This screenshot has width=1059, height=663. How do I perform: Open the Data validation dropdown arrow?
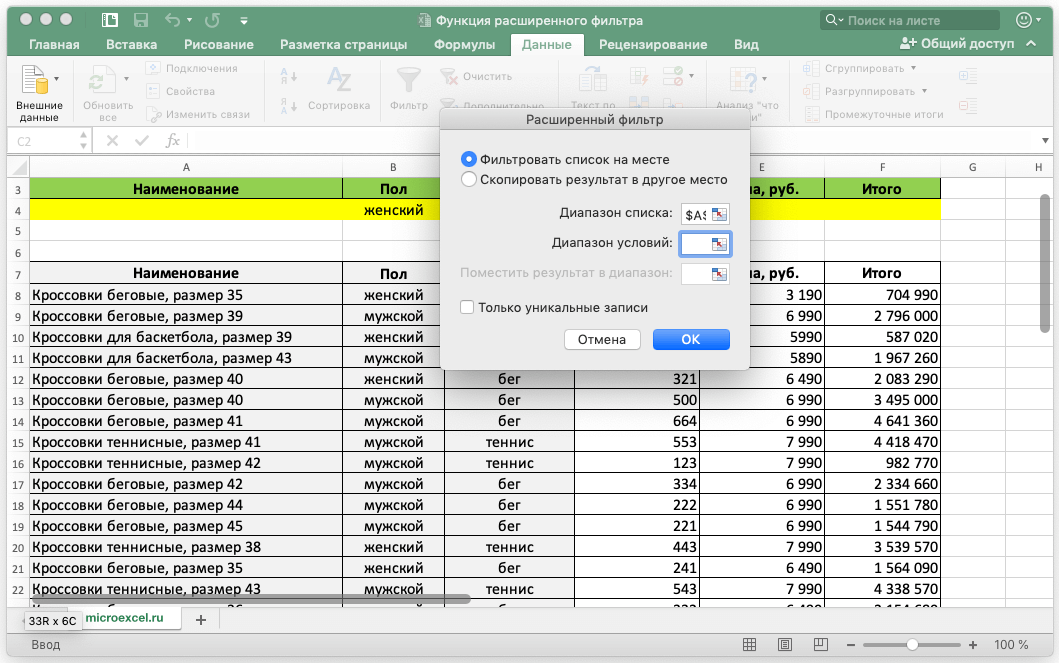point(691,76)
